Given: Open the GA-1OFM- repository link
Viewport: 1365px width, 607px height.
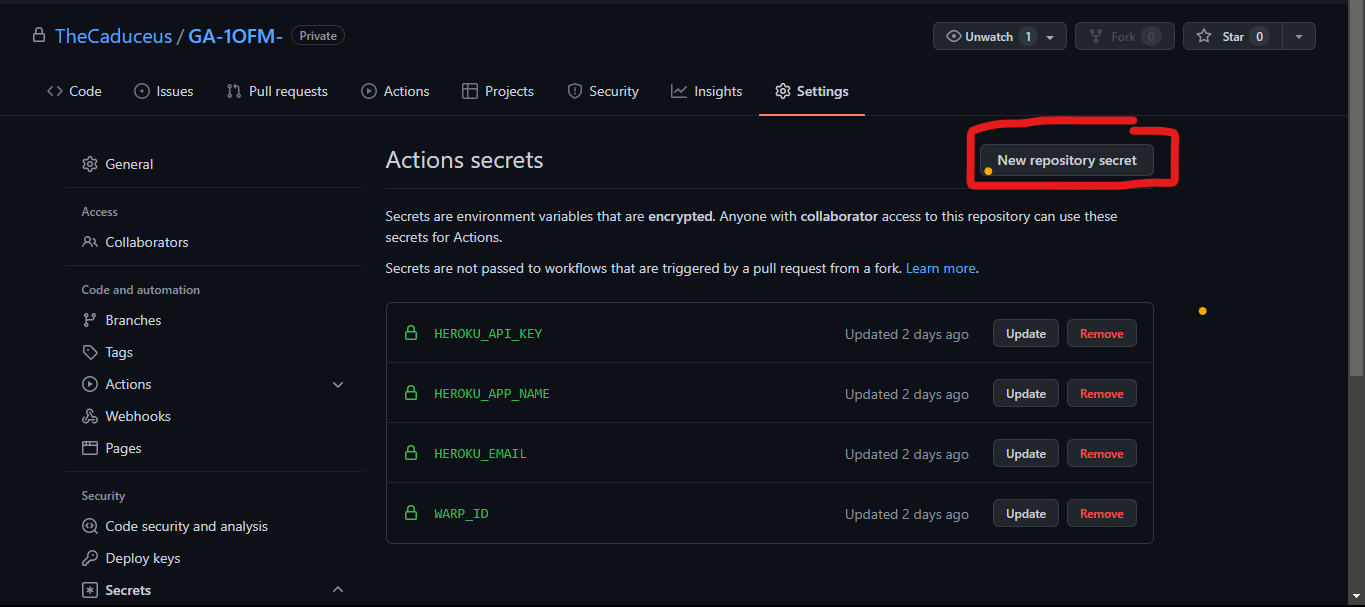Looking at the screenshot, I should tap(235, 36).
